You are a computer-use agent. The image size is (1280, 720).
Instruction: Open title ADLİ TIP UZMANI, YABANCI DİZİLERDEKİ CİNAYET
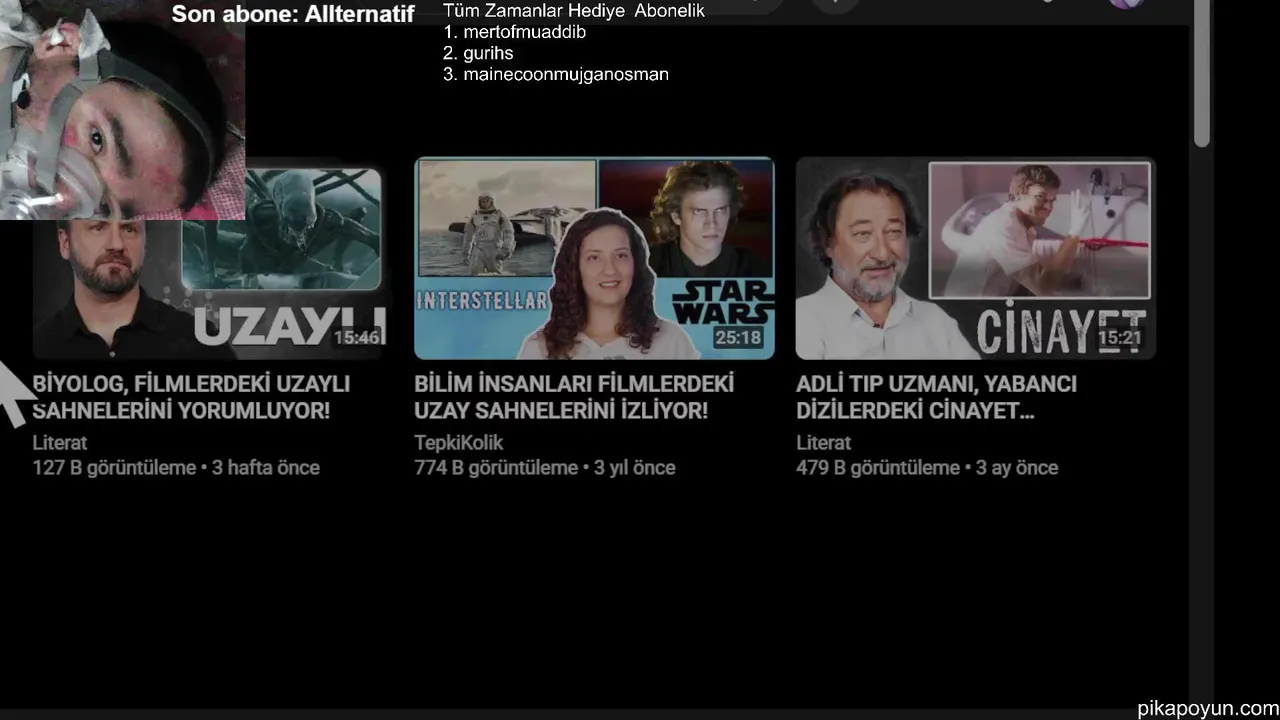936,397
